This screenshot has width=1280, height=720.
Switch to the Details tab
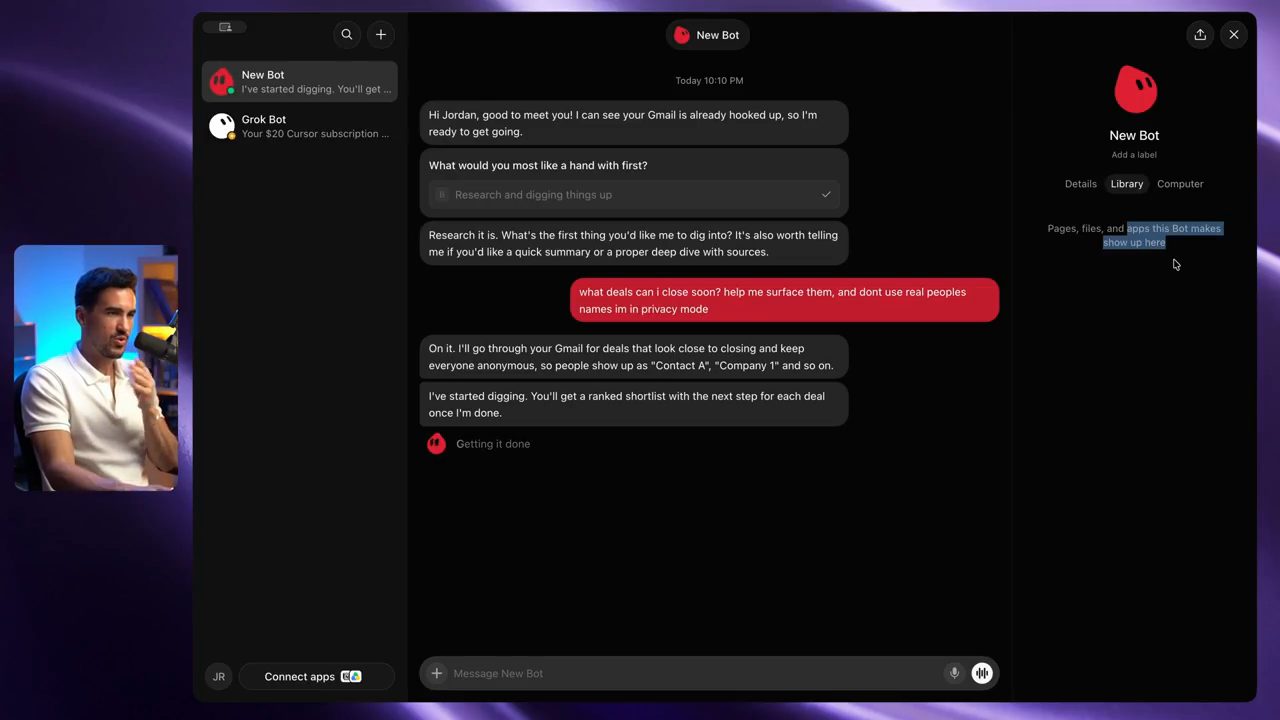1081,184
